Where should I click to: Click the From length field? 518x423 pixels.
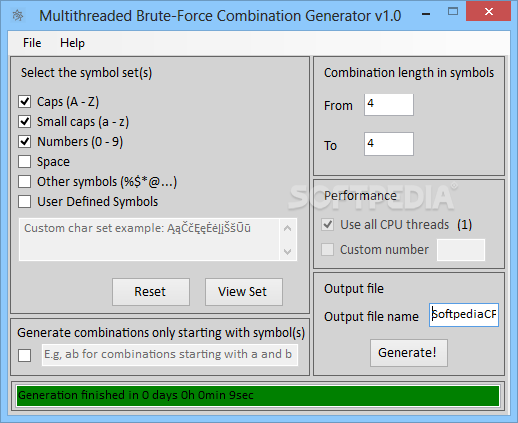point(389,105)
